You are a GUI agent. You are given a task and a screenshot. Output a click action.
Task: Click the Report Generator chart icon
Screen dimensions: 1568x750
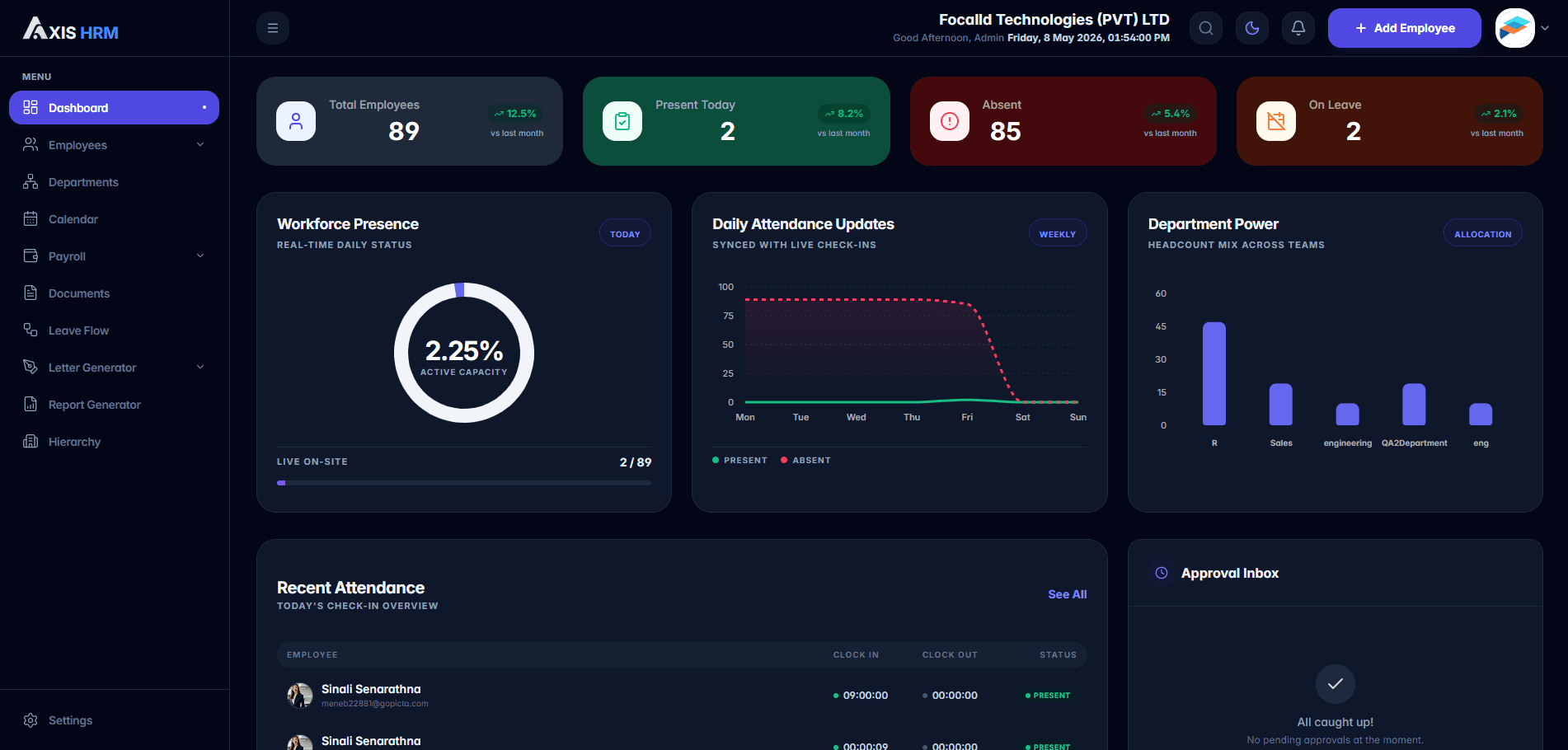(31, 405)
